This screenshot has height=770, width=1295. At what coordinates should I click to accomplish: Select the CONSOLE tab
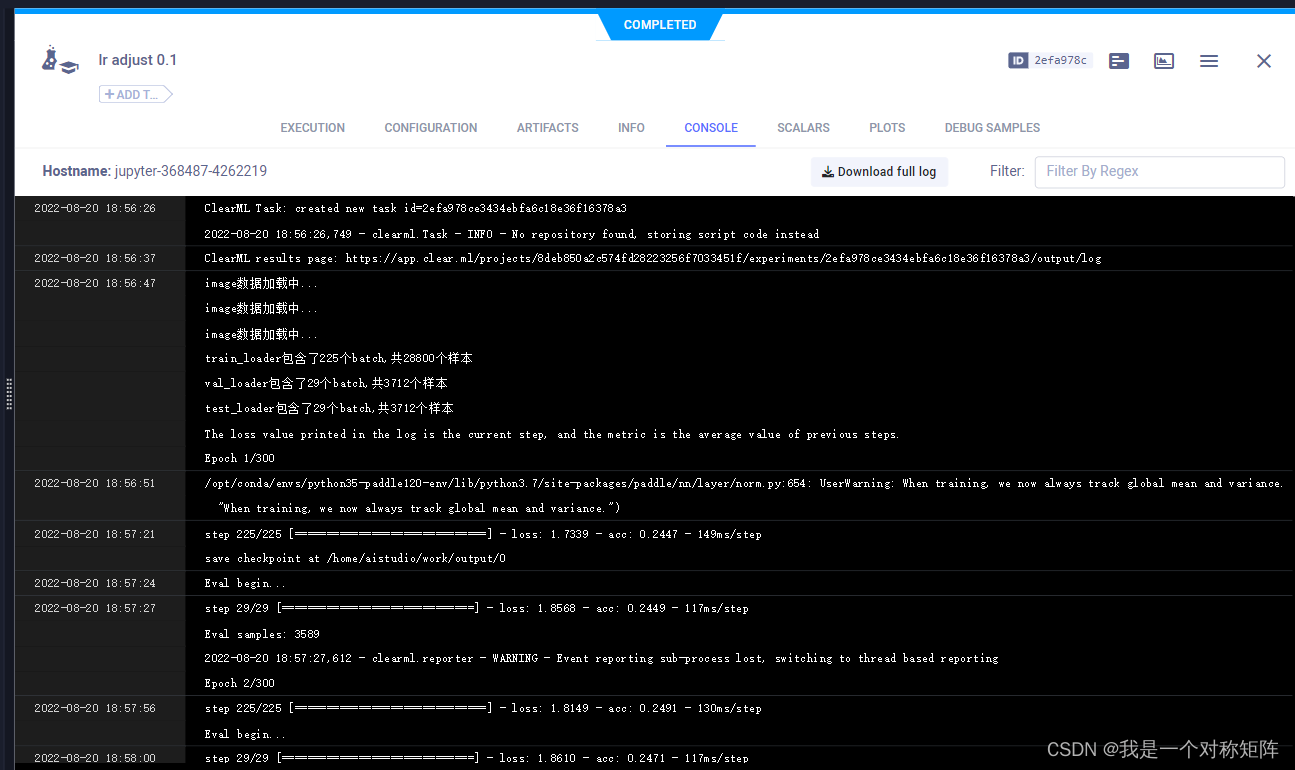[x=711, y=128]
